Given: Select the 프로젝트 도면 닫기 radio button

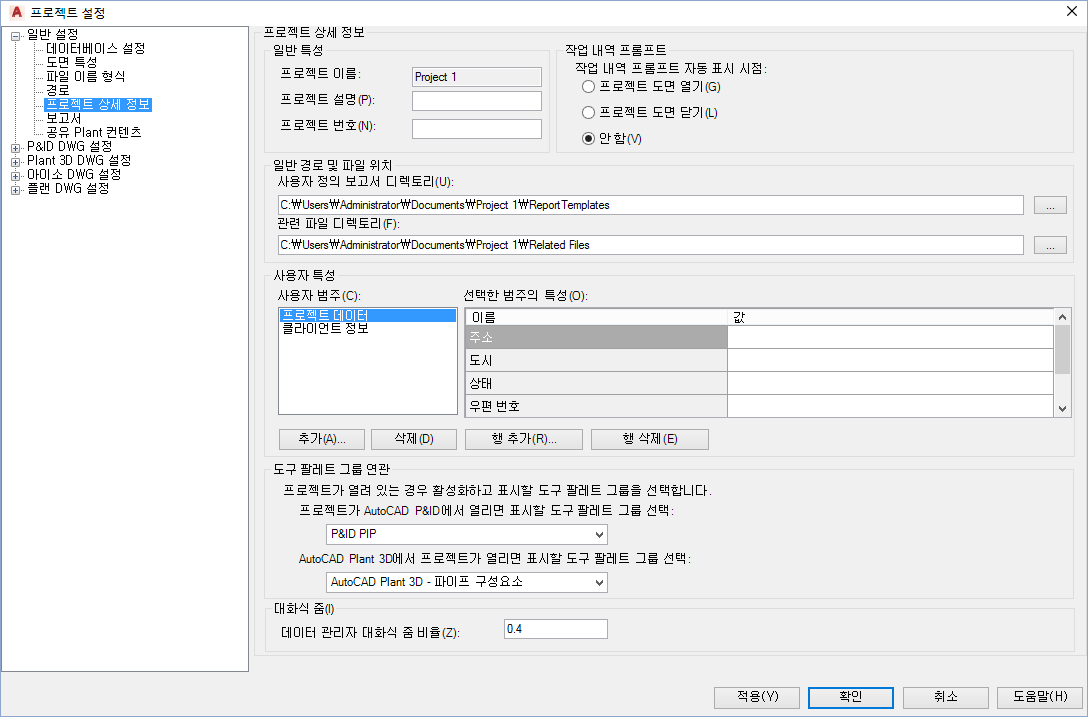Looking at the screenshot, I should [x=588, y=112].
